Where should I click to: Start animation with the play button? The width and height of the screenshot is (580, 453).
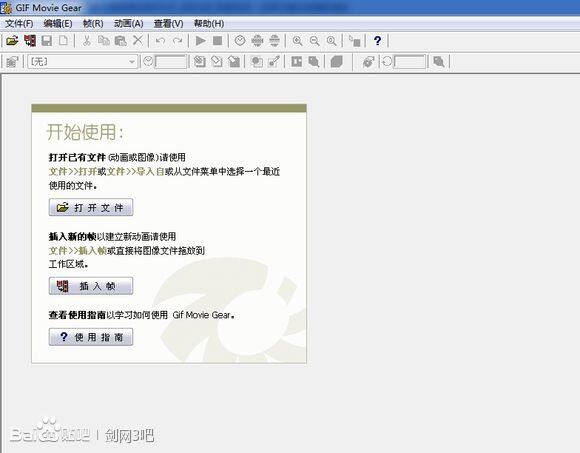click(x=200, y=40)
